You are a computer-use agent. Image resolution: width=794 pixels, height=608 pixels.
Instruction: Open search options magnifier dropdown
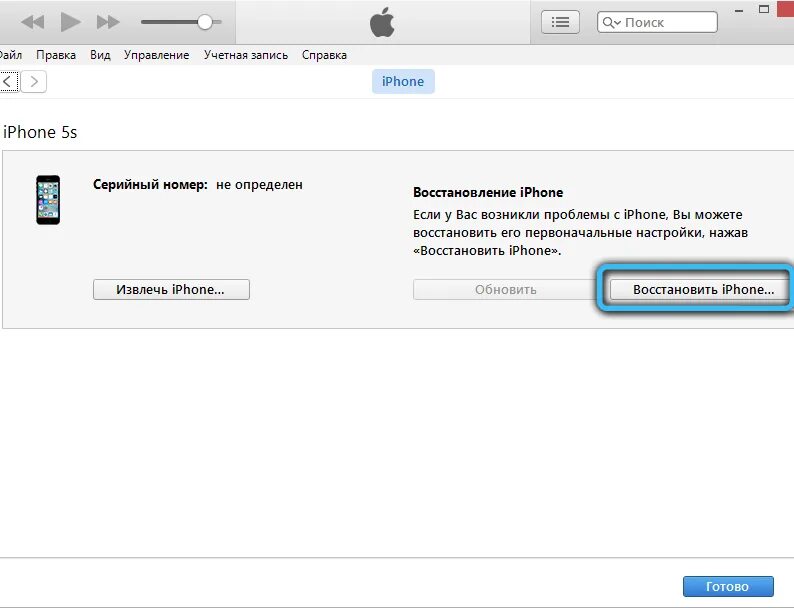pos(611,22)
